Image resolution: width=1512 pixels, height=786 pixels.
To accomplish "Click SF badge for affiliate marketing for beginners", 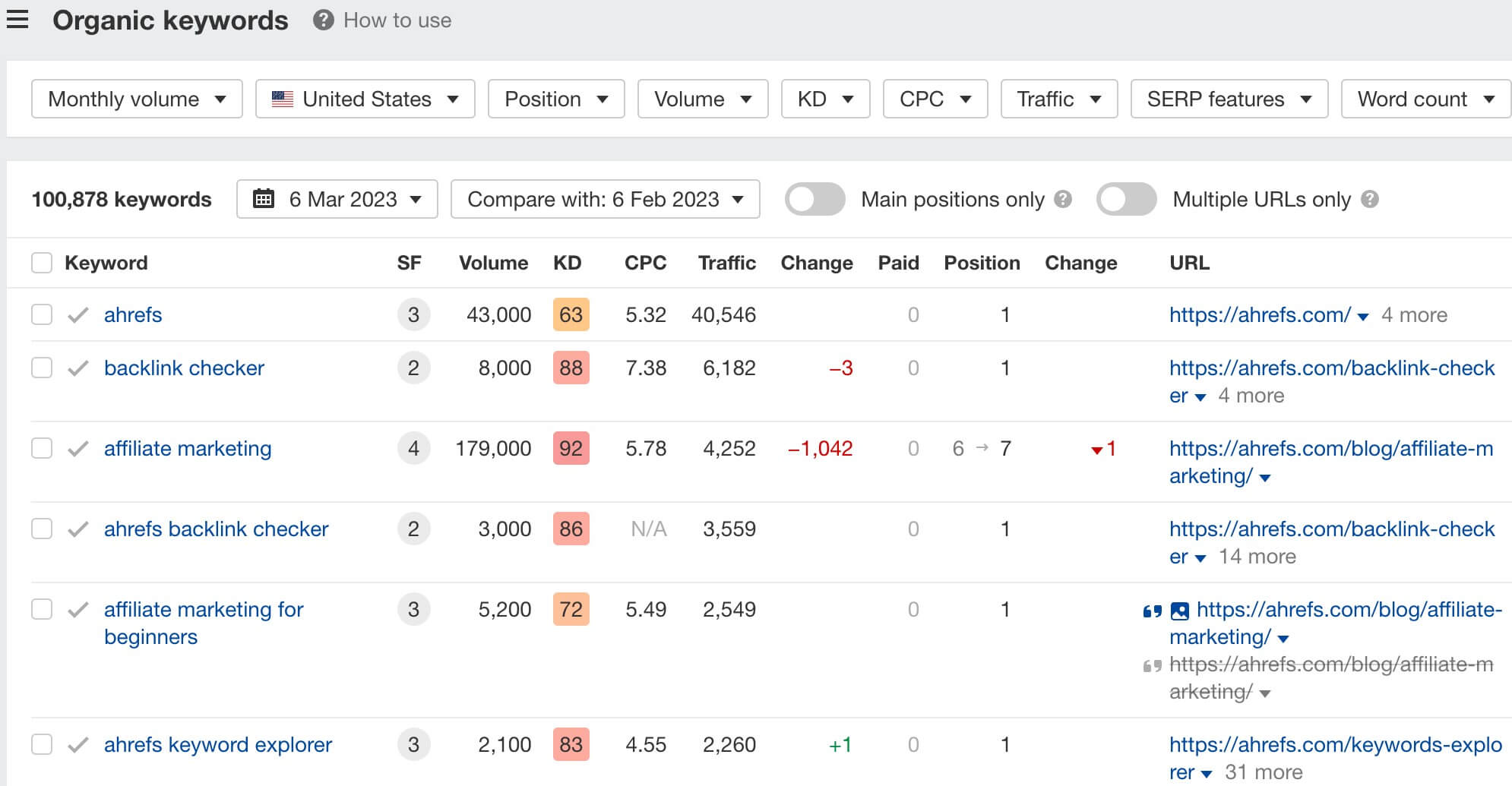I will coord(413,609).
